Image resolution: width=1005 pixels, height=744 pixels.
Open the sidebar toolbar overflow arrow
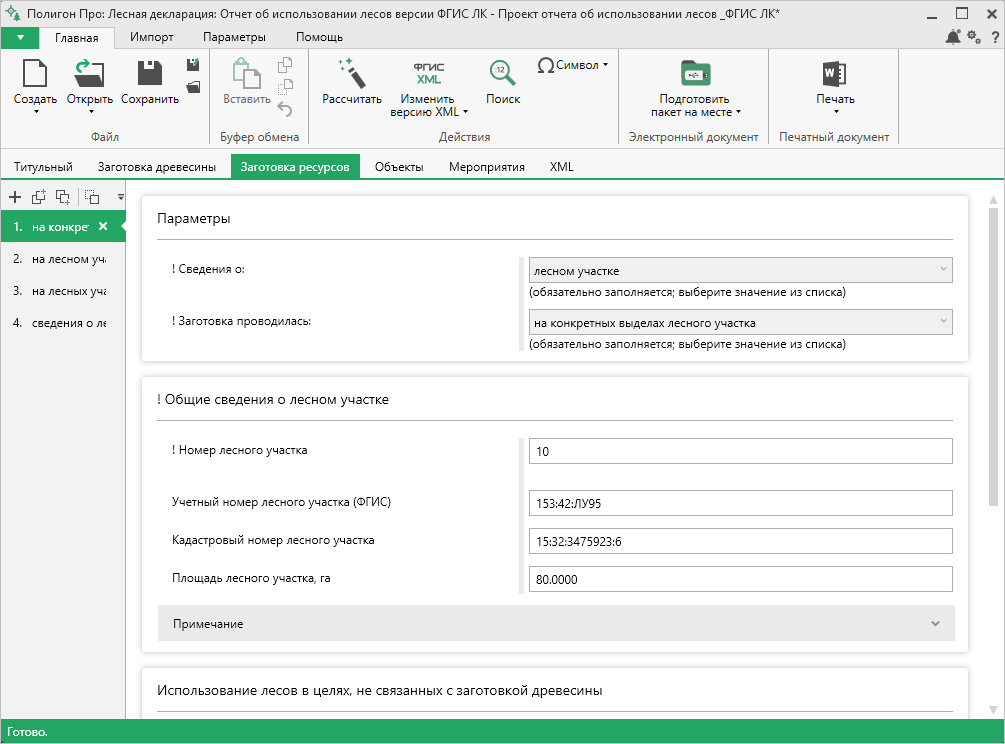(x=120, y=197)
